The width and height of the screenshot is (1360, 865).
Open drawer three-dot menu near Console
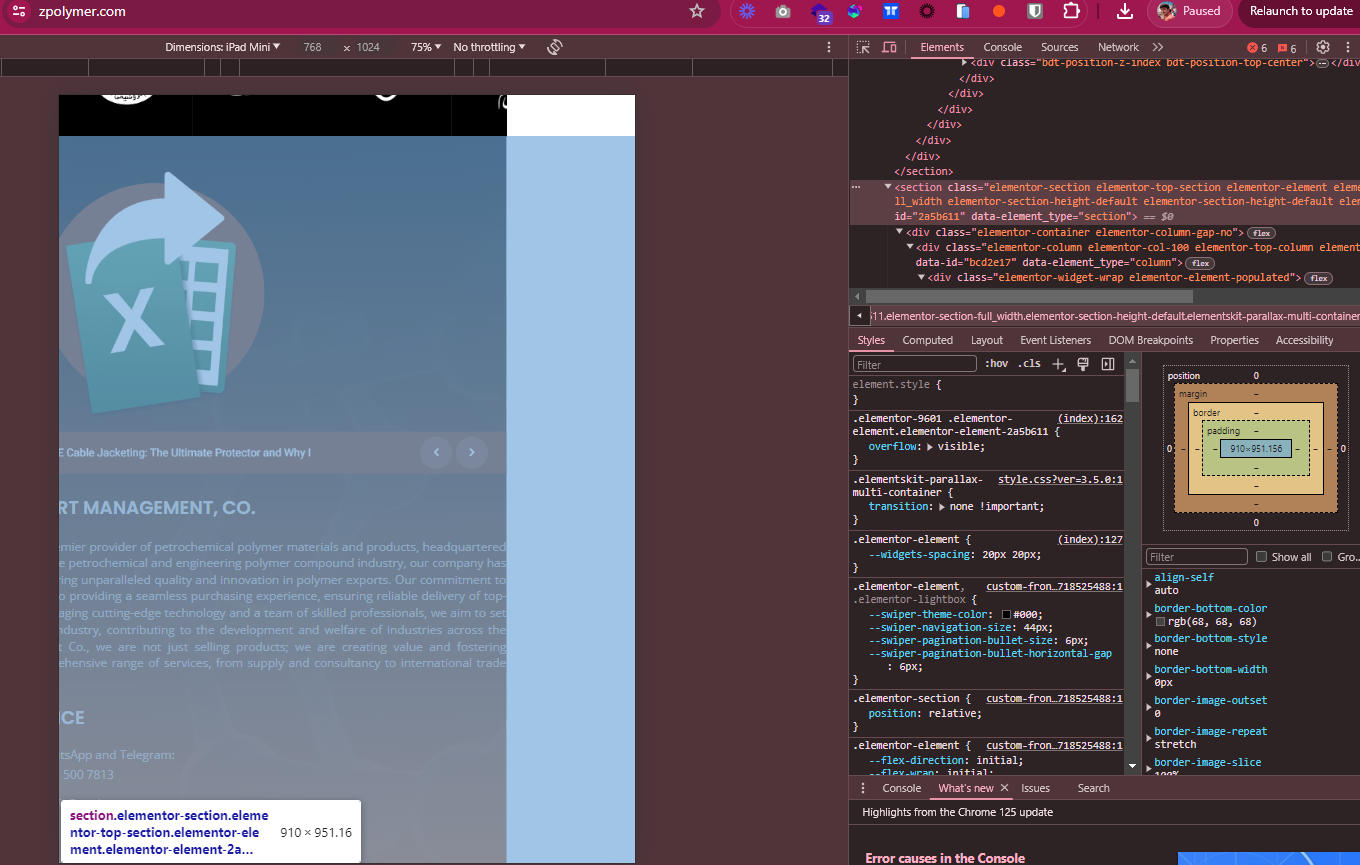coord(863,788)
